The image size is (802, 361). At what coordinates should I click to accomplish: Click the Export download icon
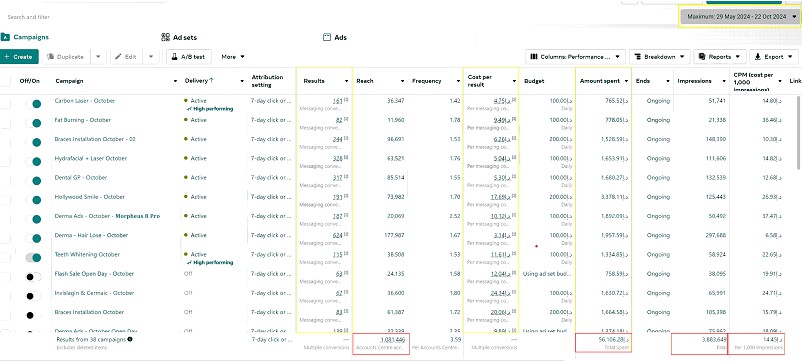tap(758, 57)
